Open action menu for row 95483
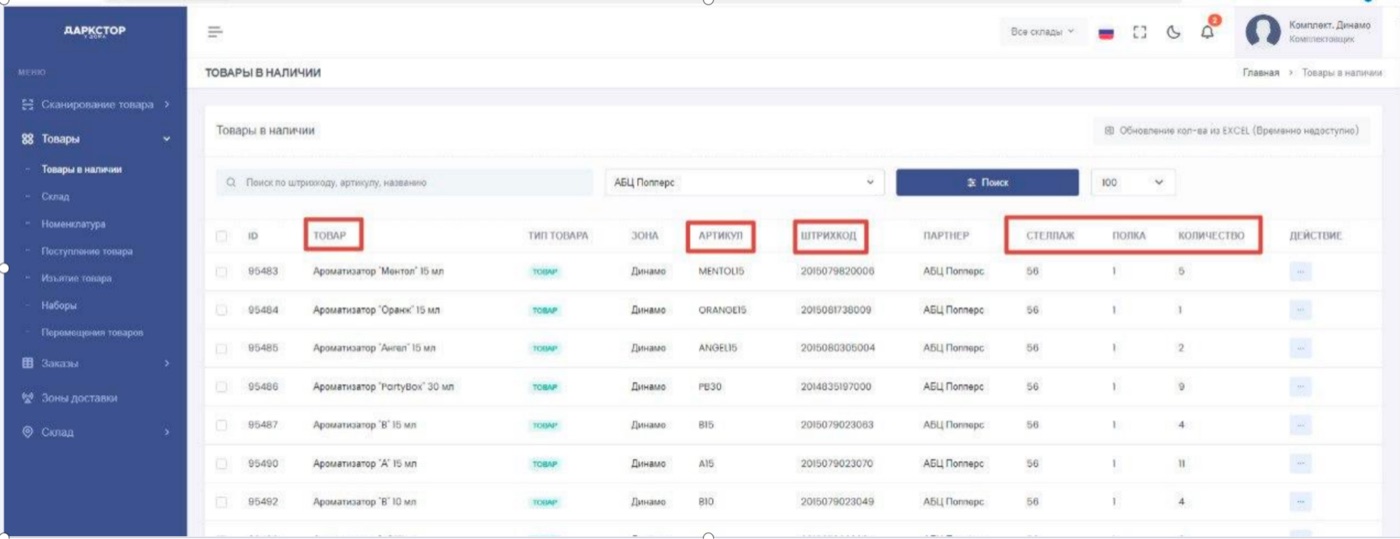The image size is (1400, 539). 1300,271
